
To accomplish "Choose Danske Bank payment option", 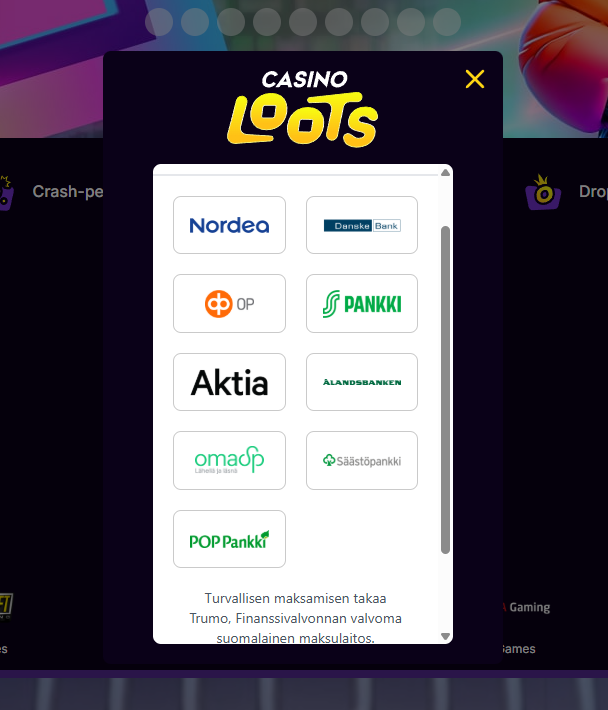I will click(362, 225).
